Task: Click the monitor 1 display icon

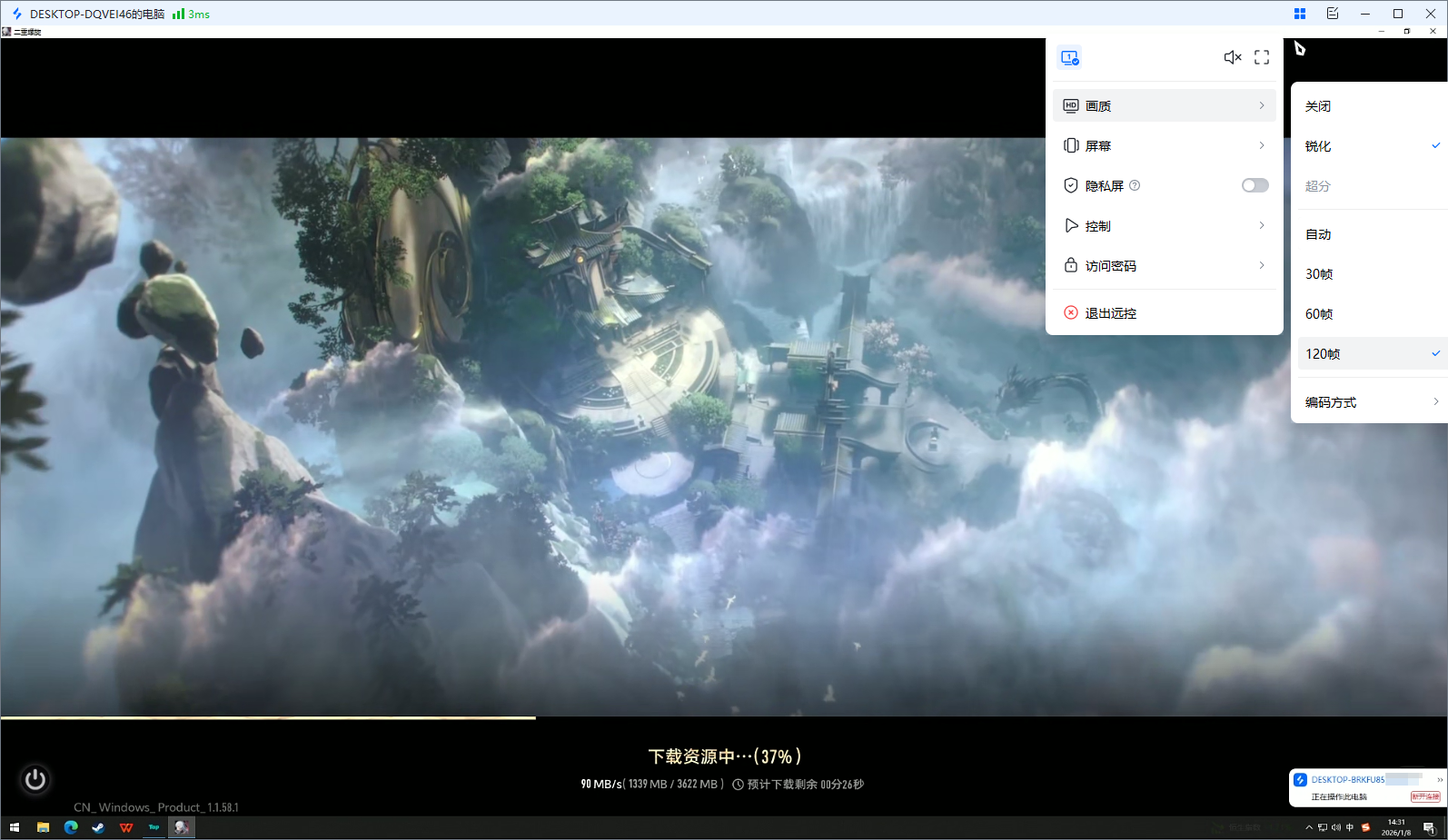Action: (1069, 57)
